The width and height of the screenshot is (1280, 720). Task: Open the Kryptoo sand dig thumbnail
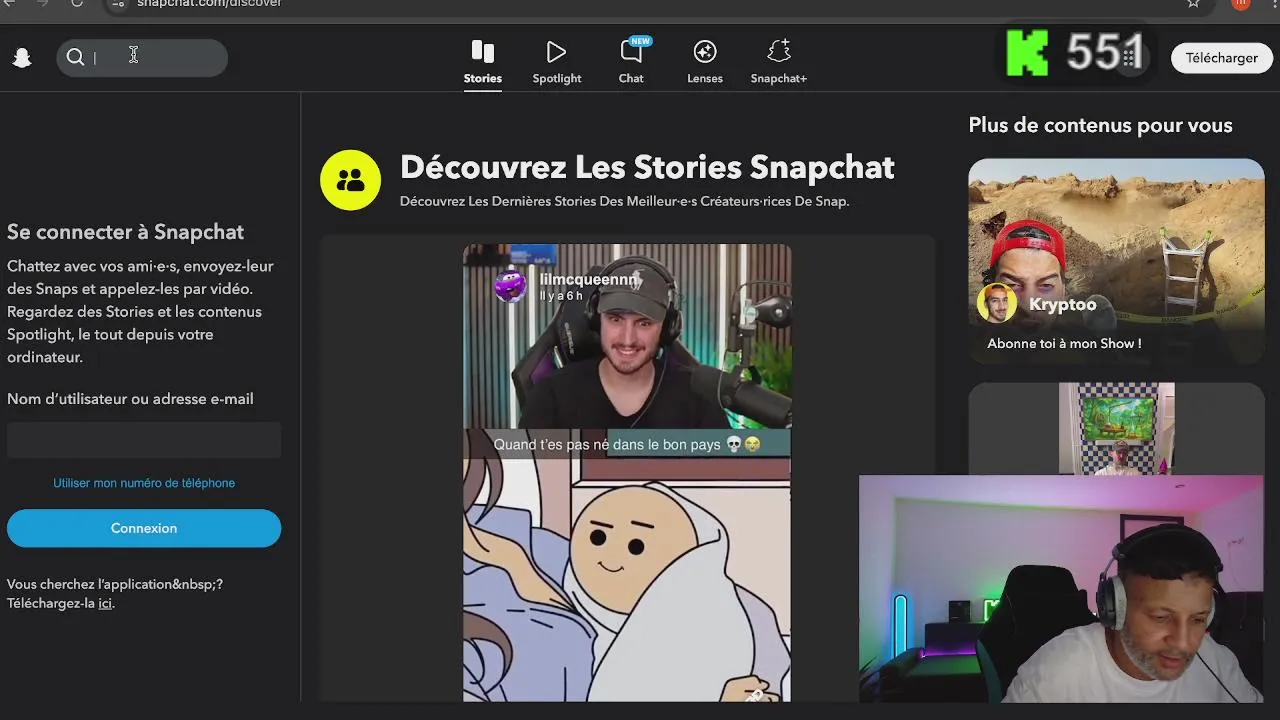1116,260
